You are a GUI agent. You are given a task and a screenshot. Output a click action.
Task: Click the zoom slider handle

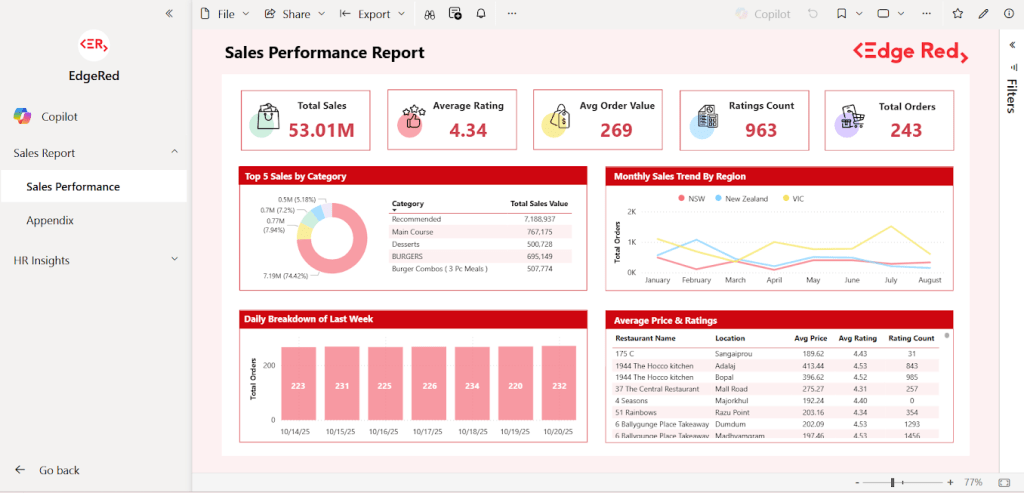(x=892, y=482)
